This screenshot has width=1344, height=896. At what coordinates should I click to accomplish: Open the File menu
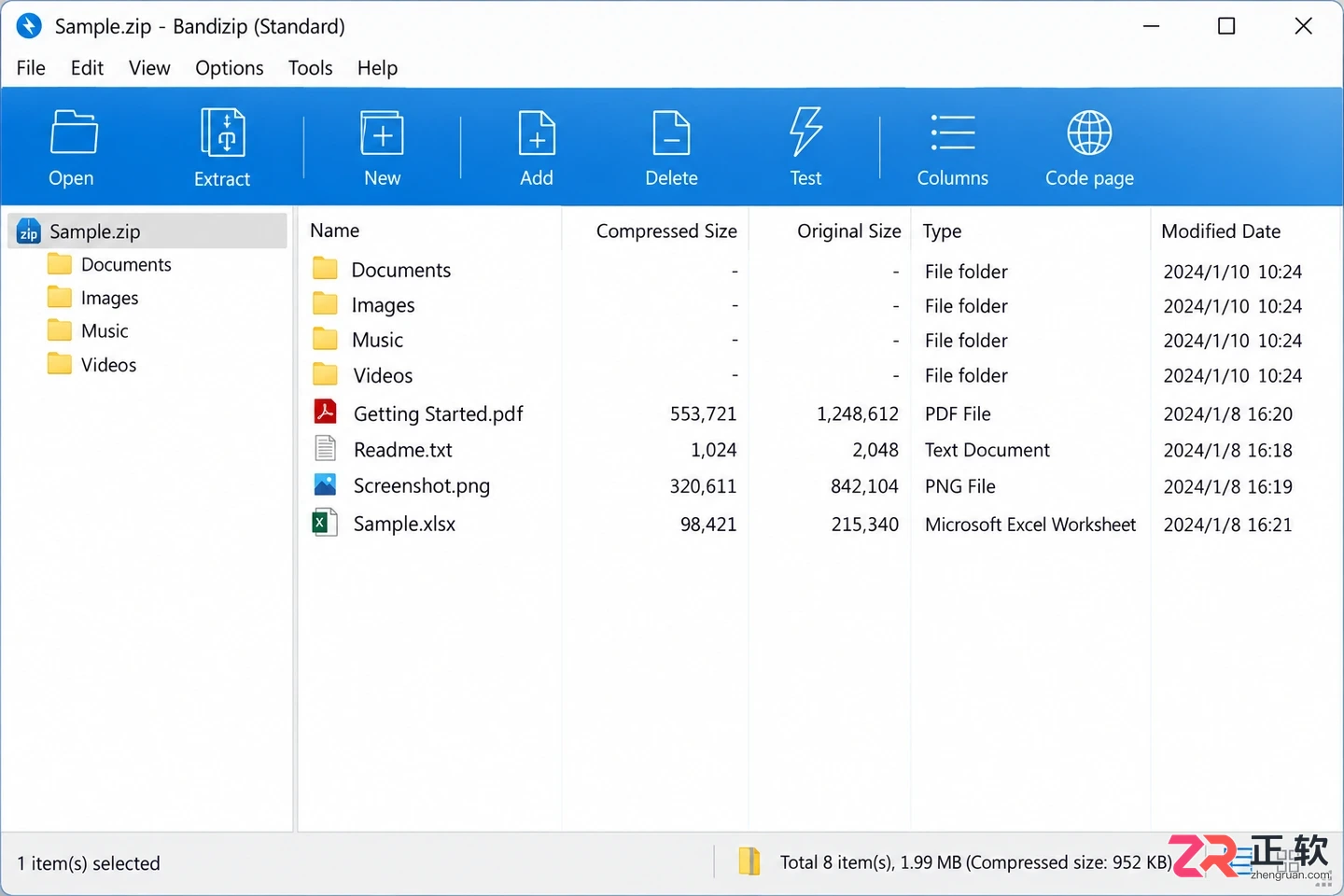tap(31, 68)
